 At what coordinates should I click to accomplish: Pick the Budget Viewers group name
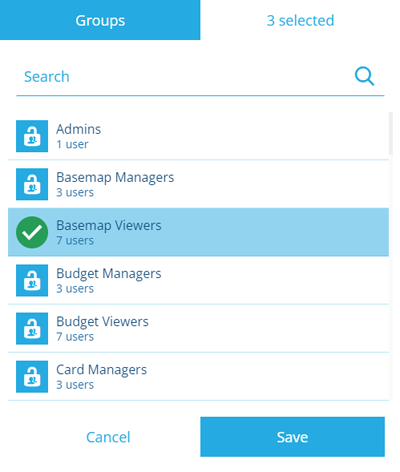coord(102,322)
